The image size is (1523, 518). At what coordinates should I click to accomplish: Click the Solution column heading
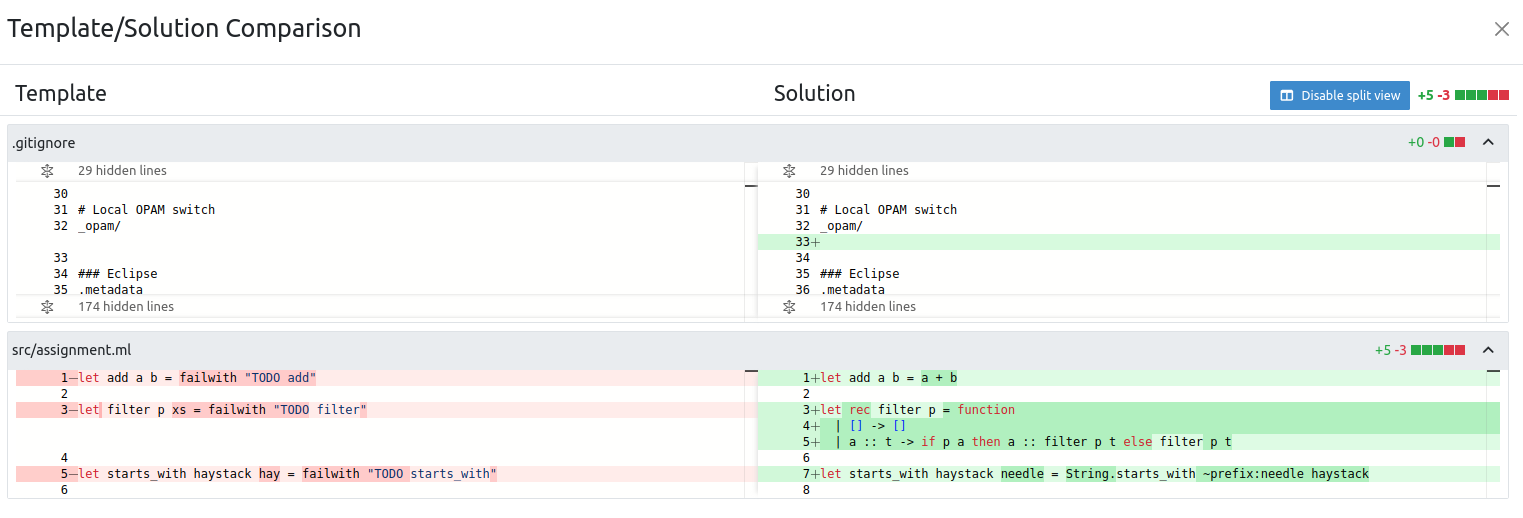(814, 94)
